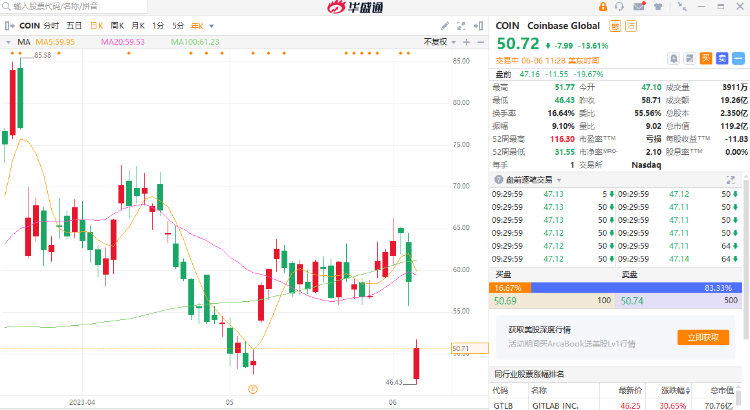The image size is (750, 410).
Task: Click the 50.71 current price axis tag
Action: click(470, 348)
